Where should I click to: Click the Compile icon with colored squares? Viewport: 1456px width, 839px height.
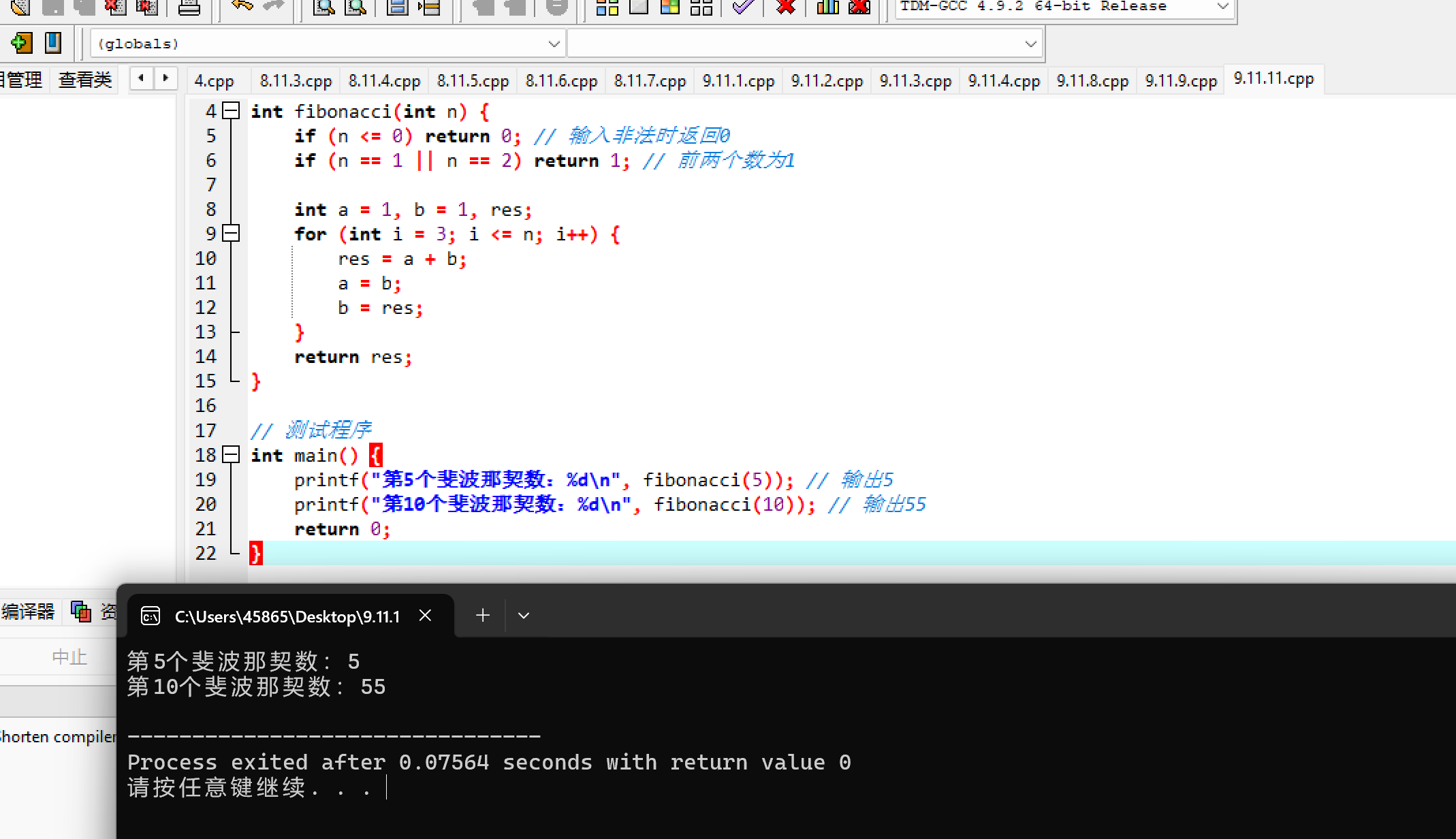[x=606, y=7]
